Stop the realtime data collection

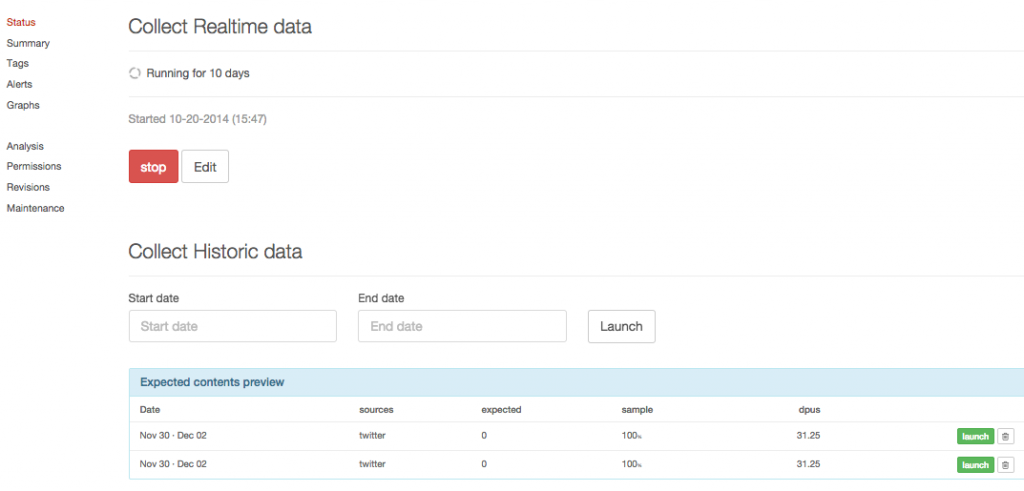pos(153,167)
